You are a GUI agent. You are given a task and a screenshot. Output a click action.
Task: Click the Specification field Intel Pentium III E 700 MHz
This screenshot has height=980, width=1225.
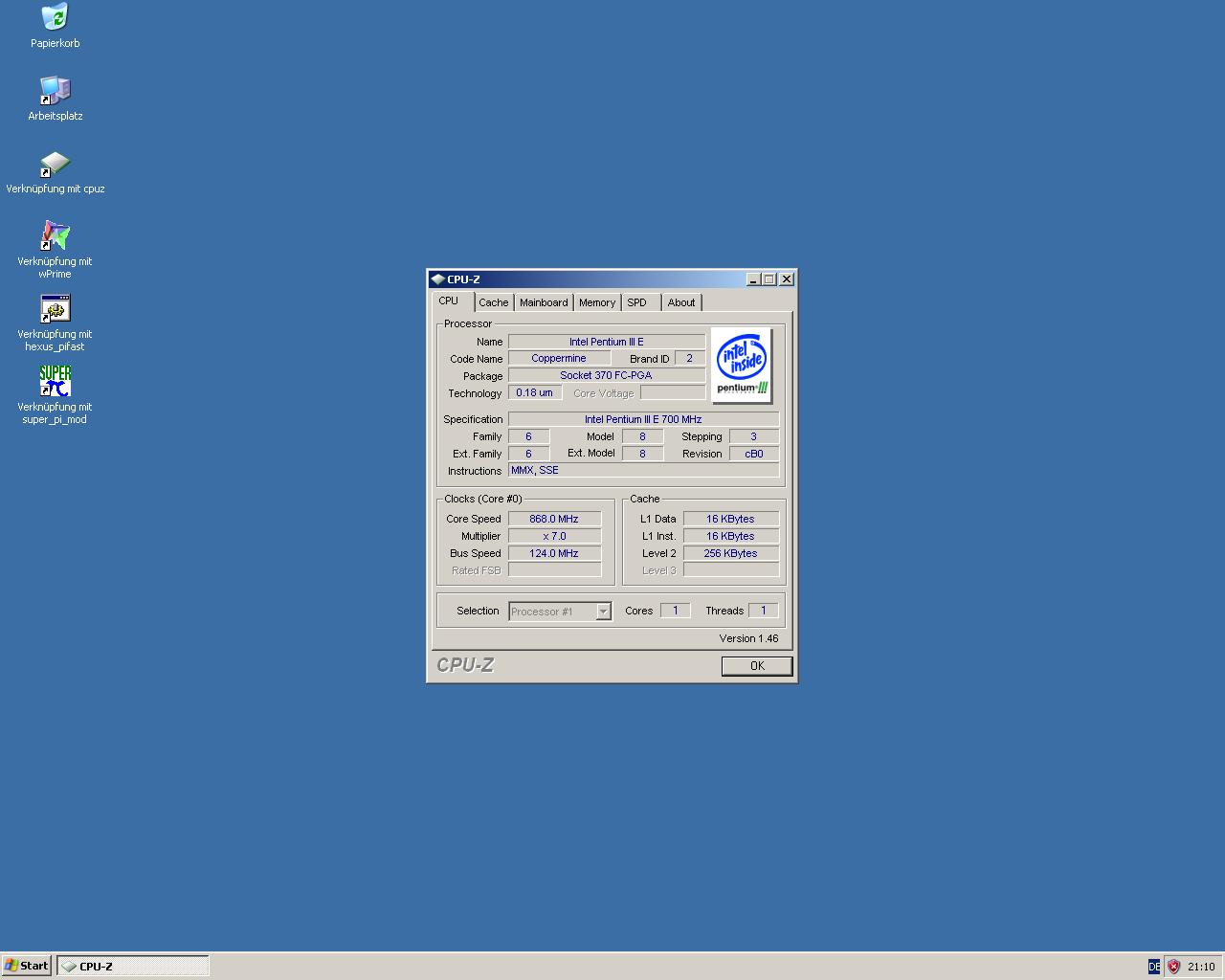click(x=644, y=419)
